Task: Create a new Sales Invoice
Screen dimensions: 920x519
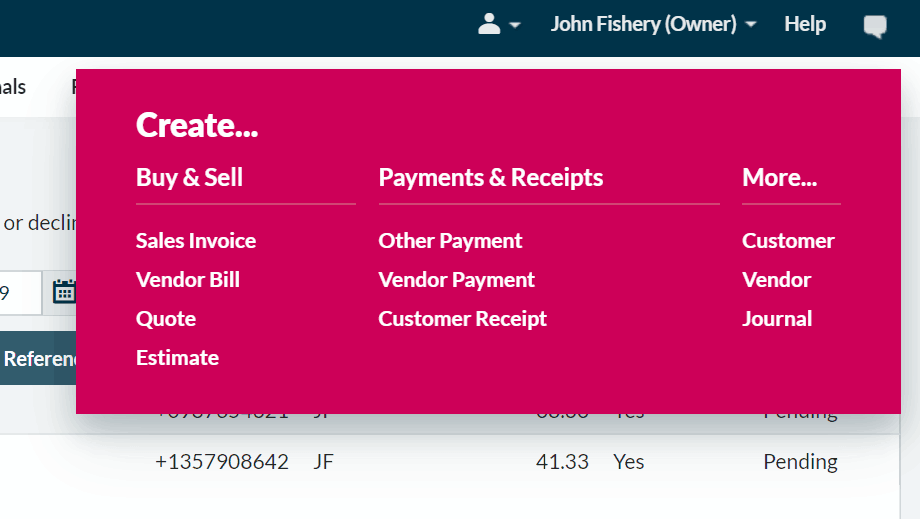Action: coord(196,240)
